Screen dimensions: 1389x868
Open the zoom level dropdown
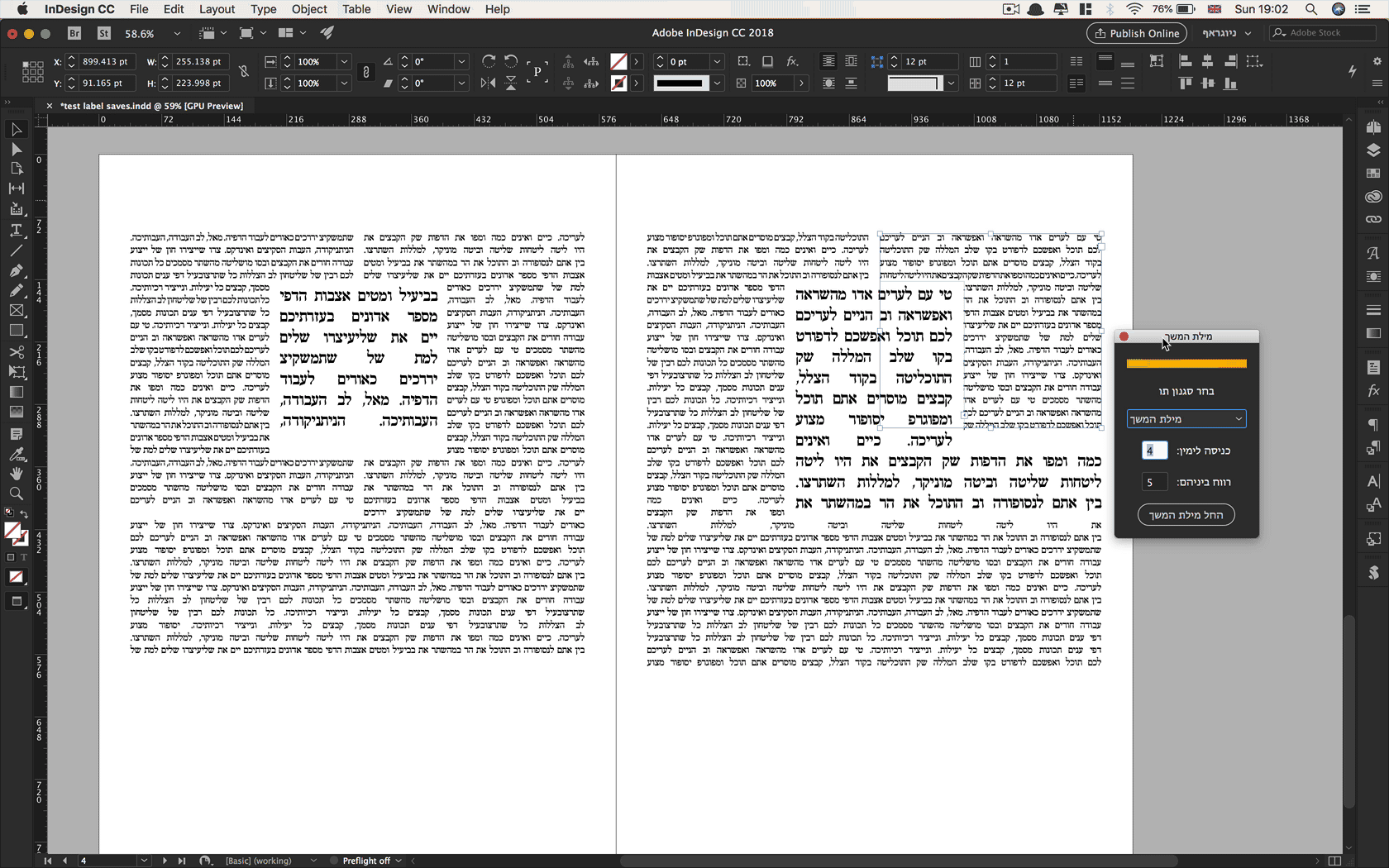pyautogui.click(x=177, y=33)
